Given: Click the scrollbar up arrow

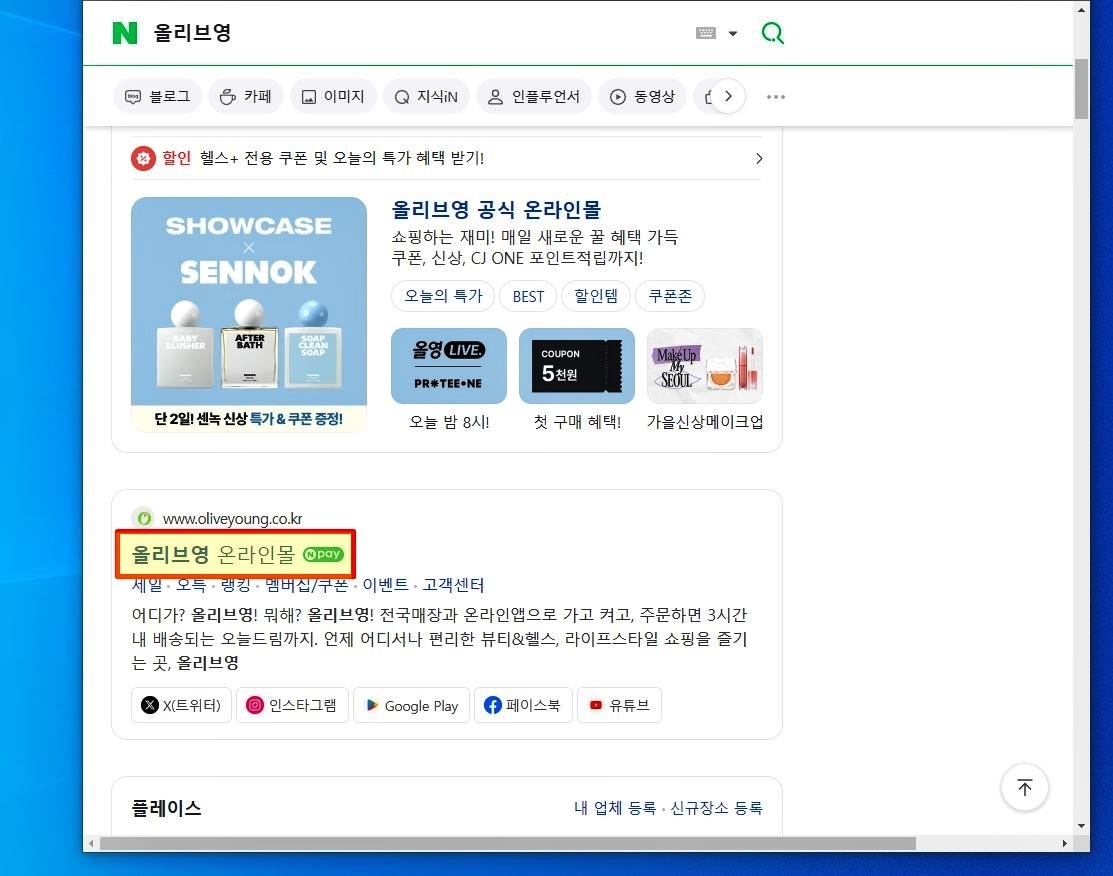Looking at the screenshot, I should (x=1081, y=10).
